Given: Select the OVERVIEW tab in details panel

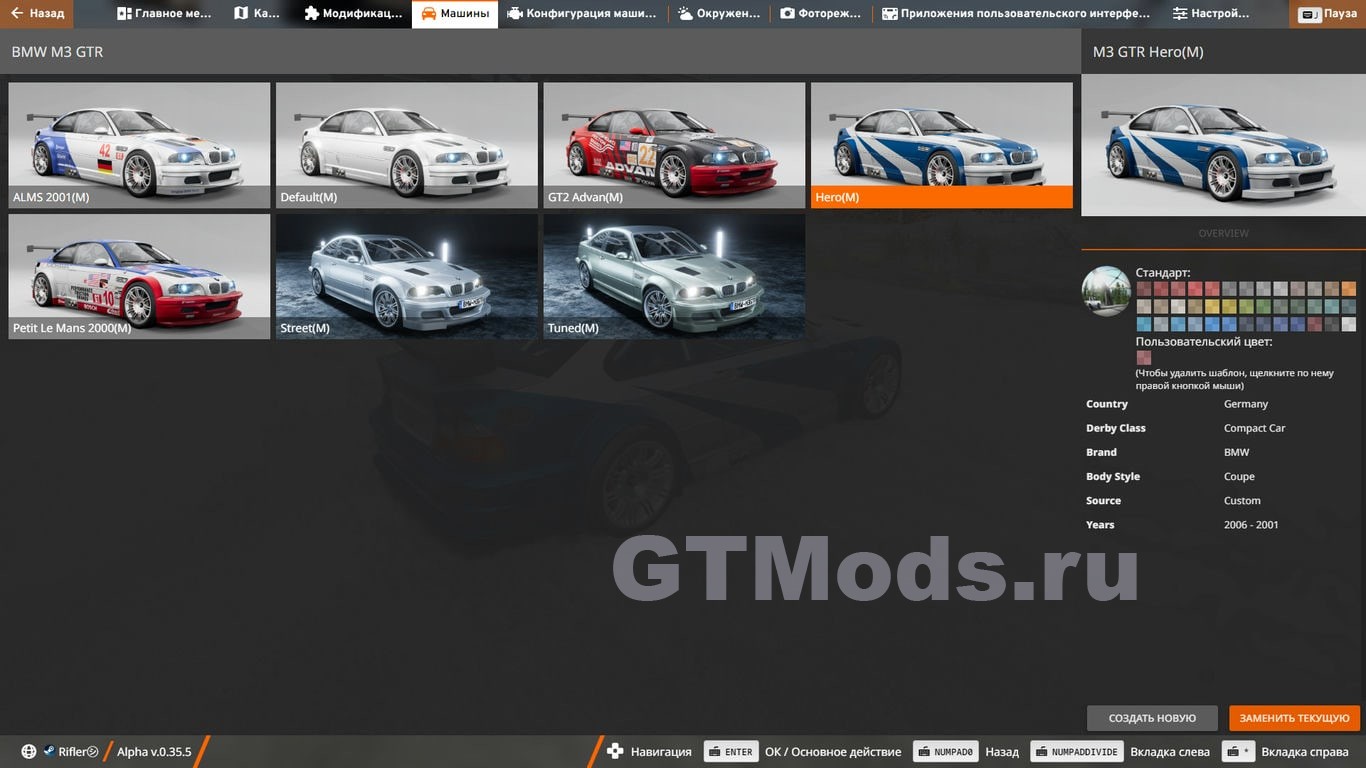Looking at the screenshot, I should [x=1223, y=233].
